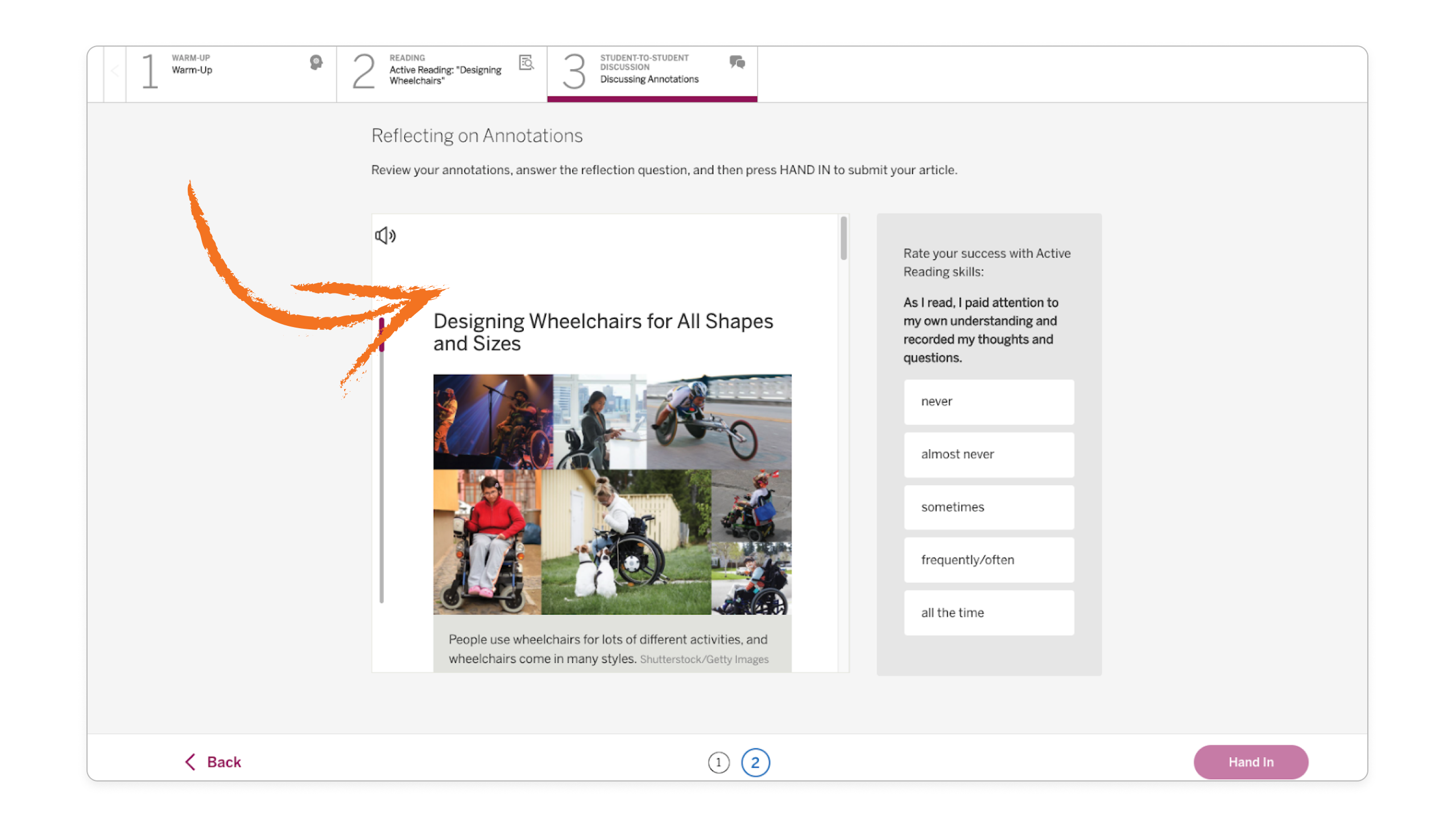Go Back to previous page
This screenshot has height=827, width=1456.
pyautogui.click(x=213, y=762)
